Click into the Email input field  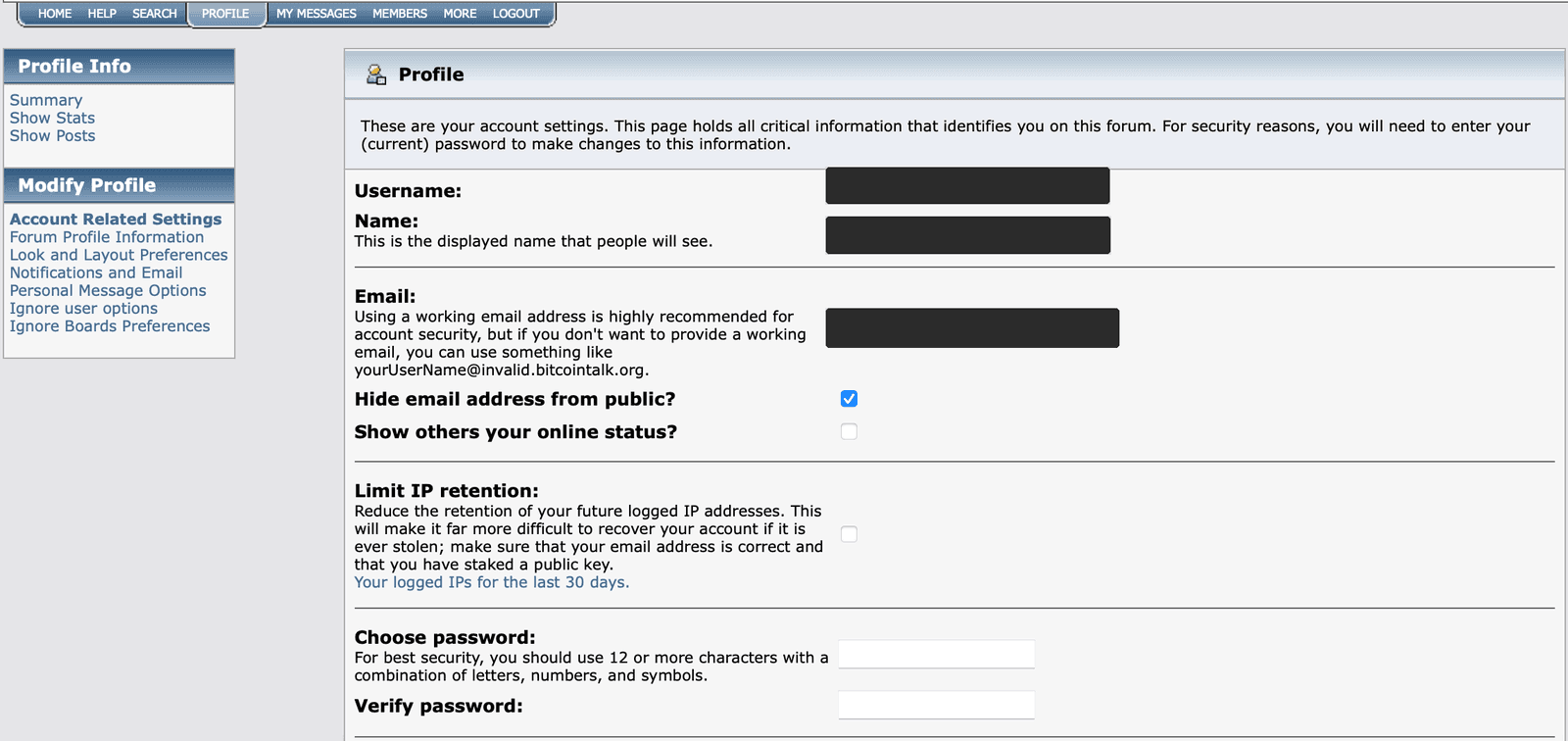(x=972, y=328)
